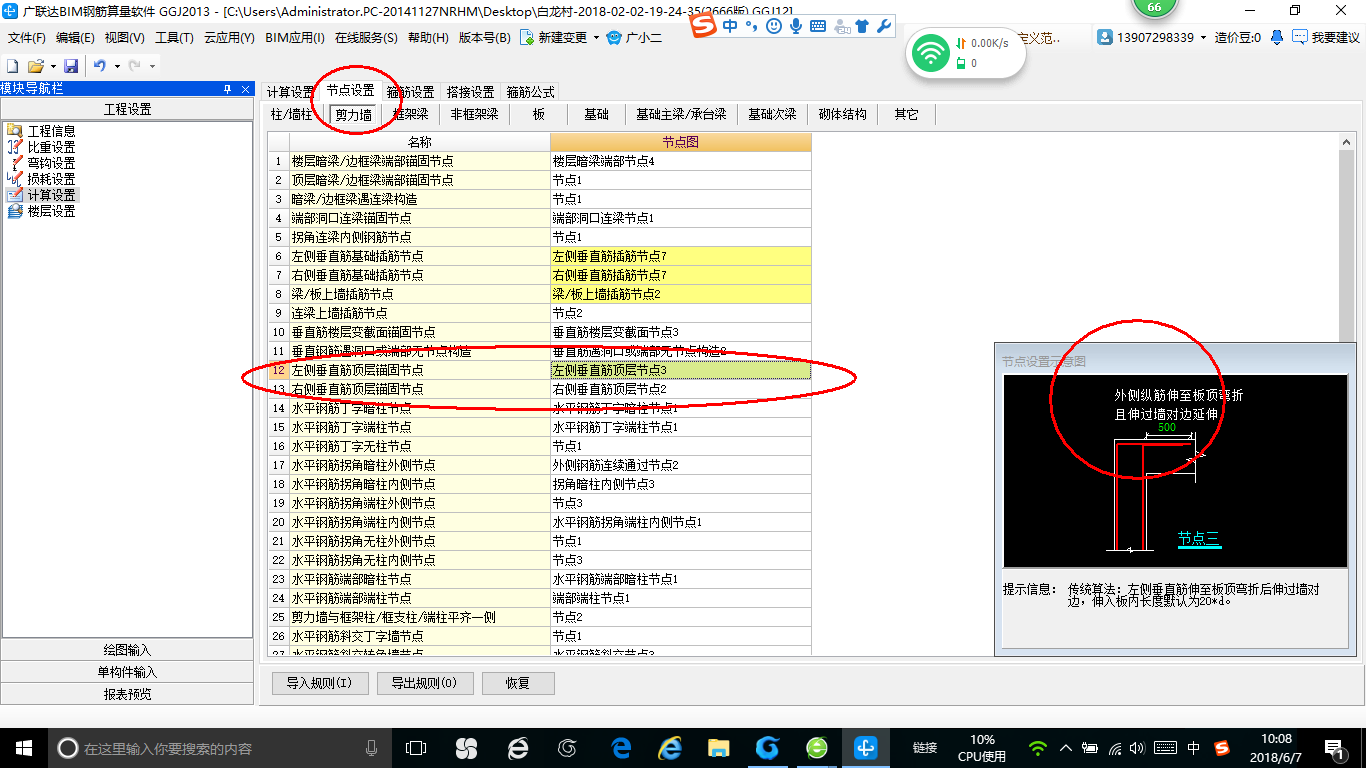Open File Explorer from the taskbar
The width and height of the screenshot is (1366, 768).
tap(718, 747)
